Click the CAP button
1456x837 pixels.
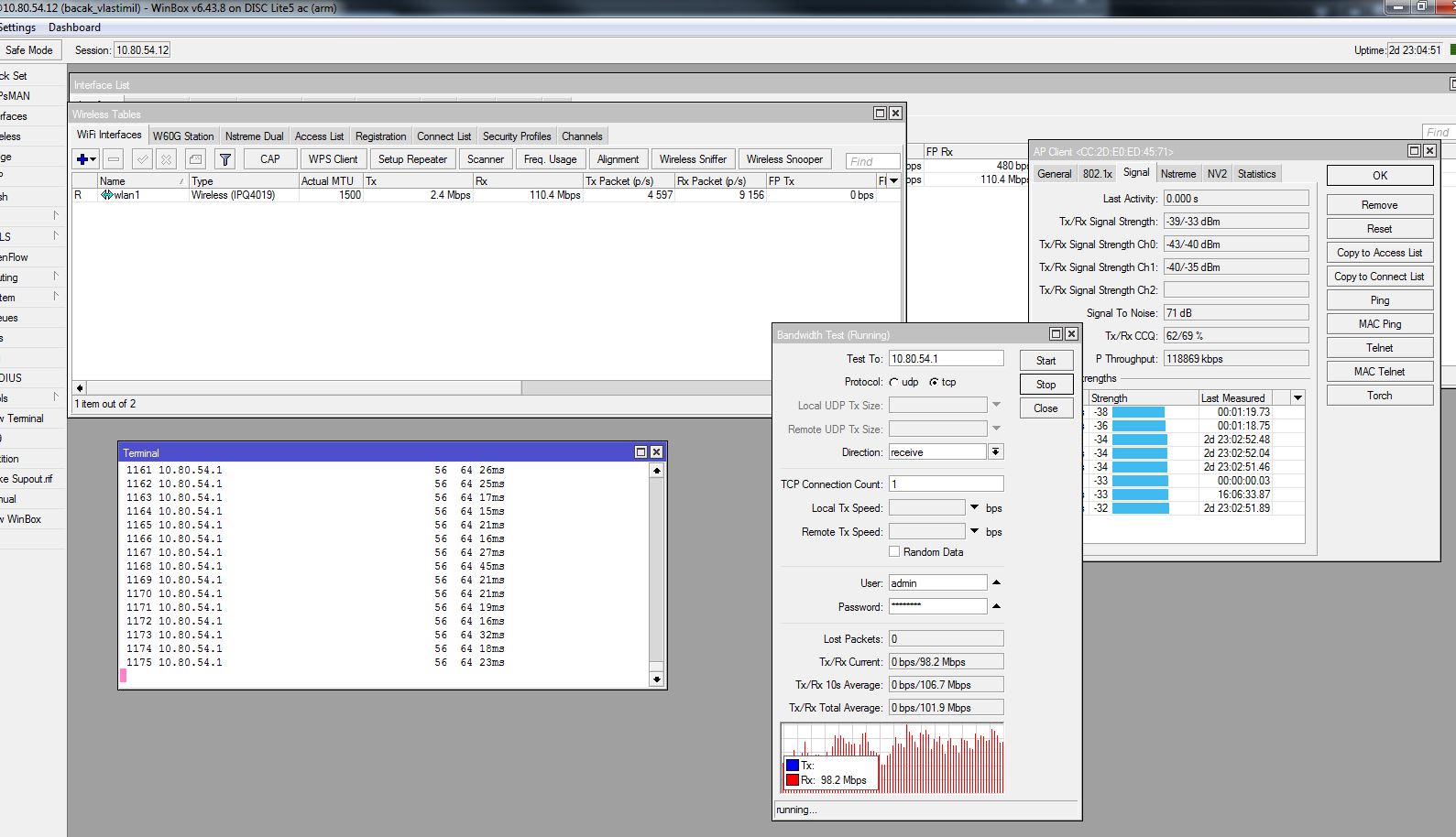269,159
